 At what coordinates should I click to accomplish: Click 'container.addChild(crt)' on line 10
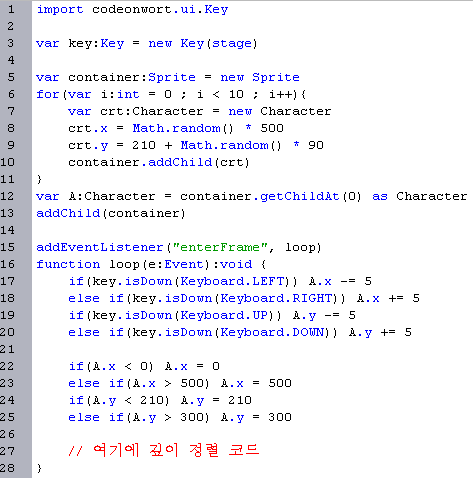tap(159, 162)
